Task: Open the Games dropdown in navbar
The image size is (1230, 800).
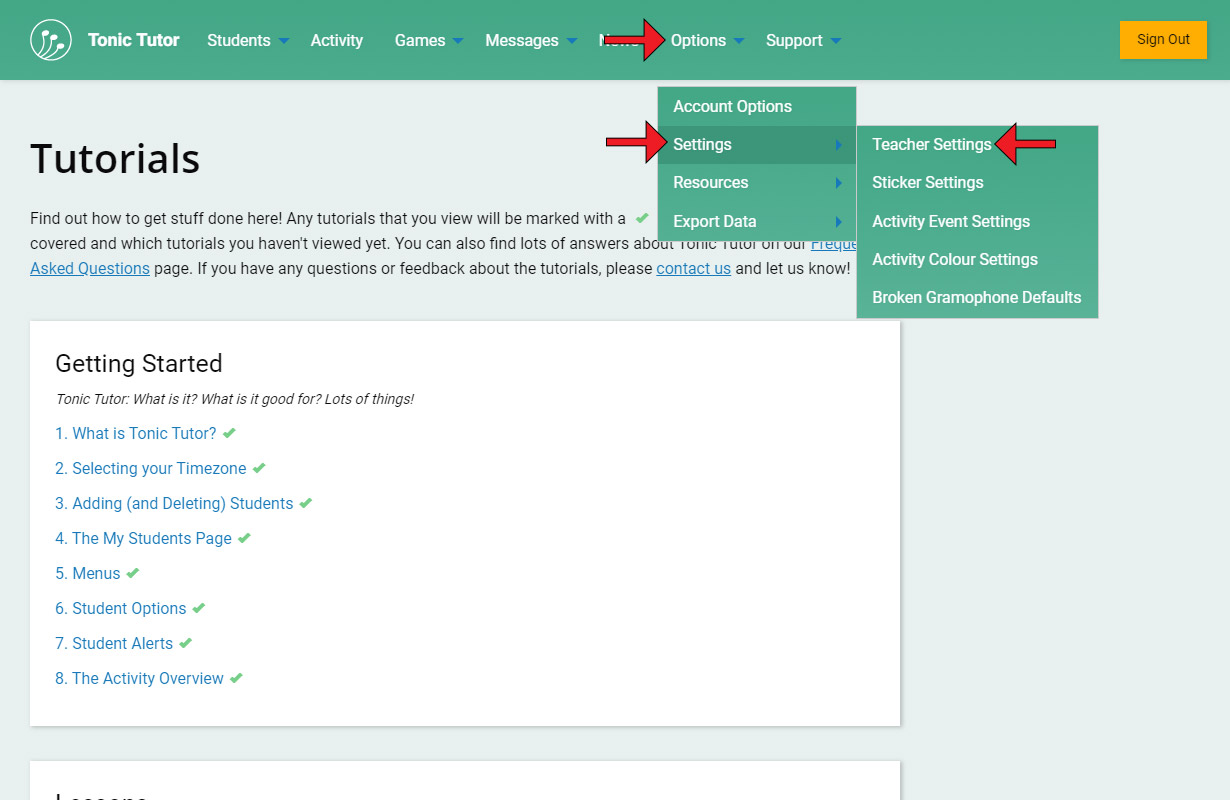Action: coord(429,40)
